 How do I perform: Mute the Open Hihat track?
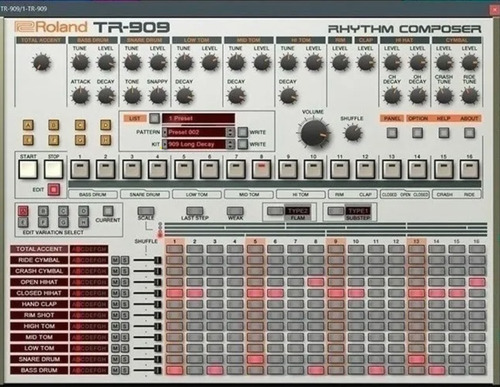coord(115,282)
